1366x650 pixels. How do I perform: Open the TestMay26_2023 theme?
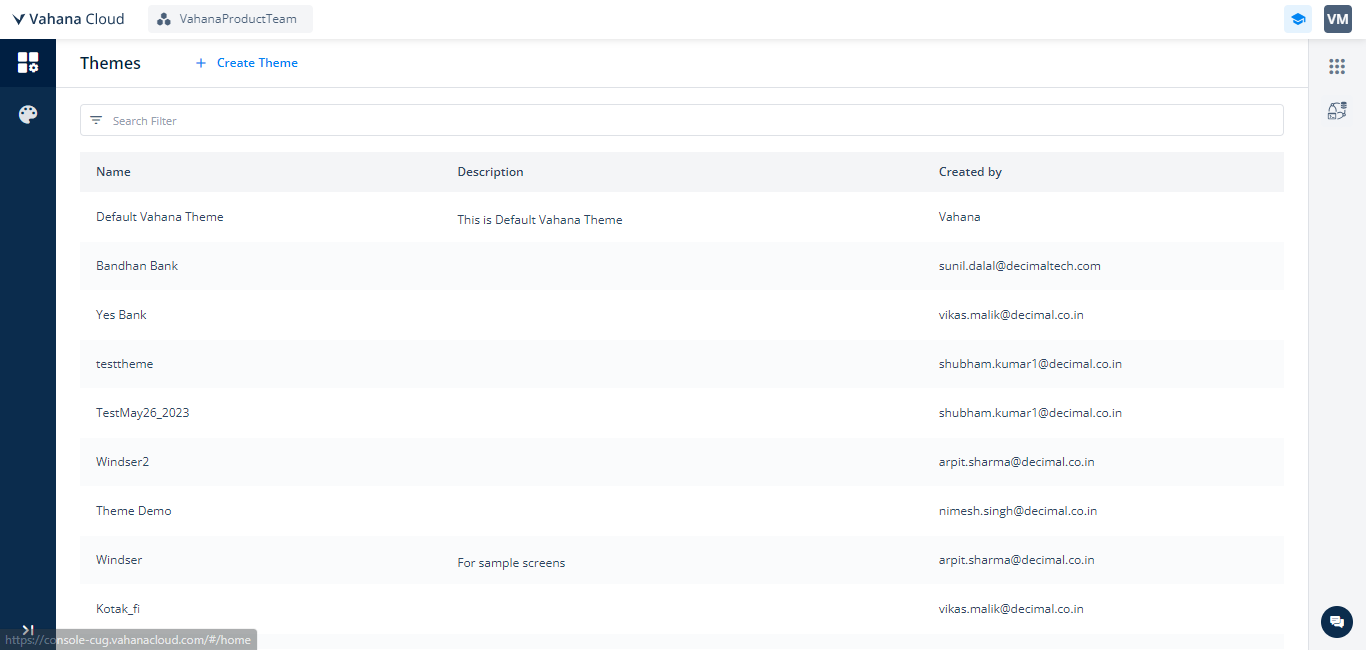(142, 413)
